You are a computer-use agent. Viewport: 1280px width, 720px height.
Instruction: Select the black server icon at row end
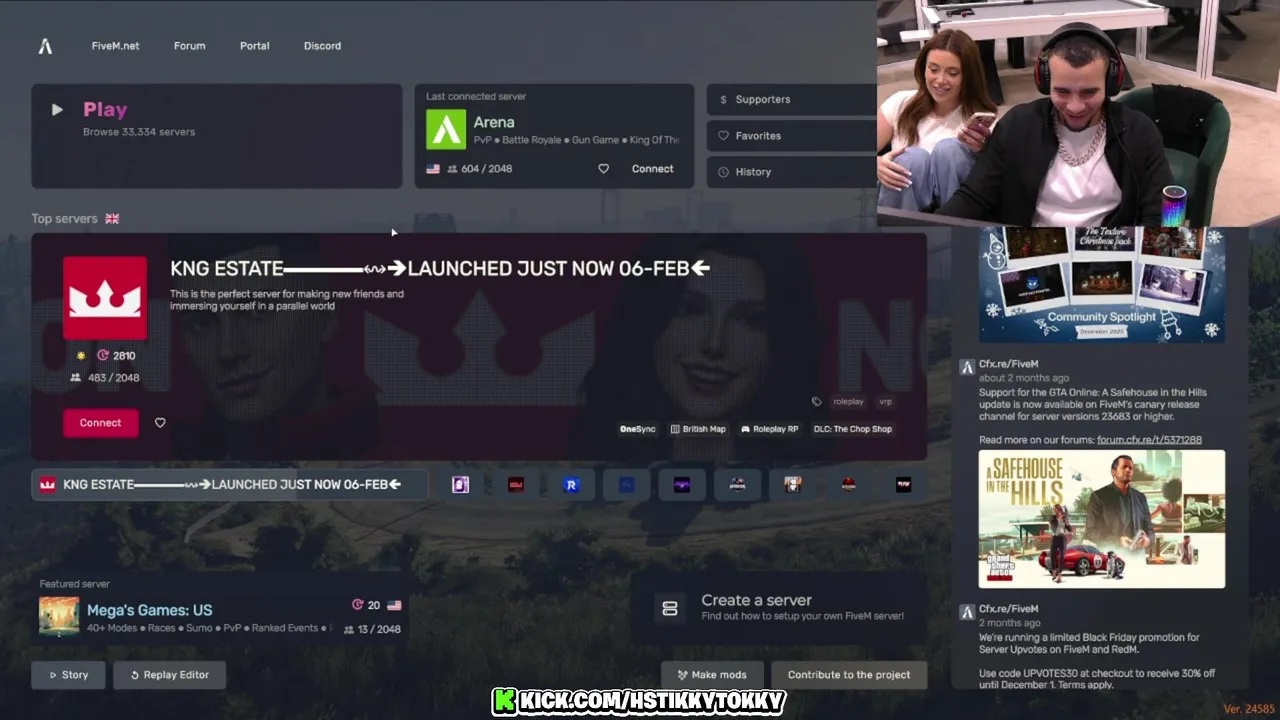(x=903, y=485)
